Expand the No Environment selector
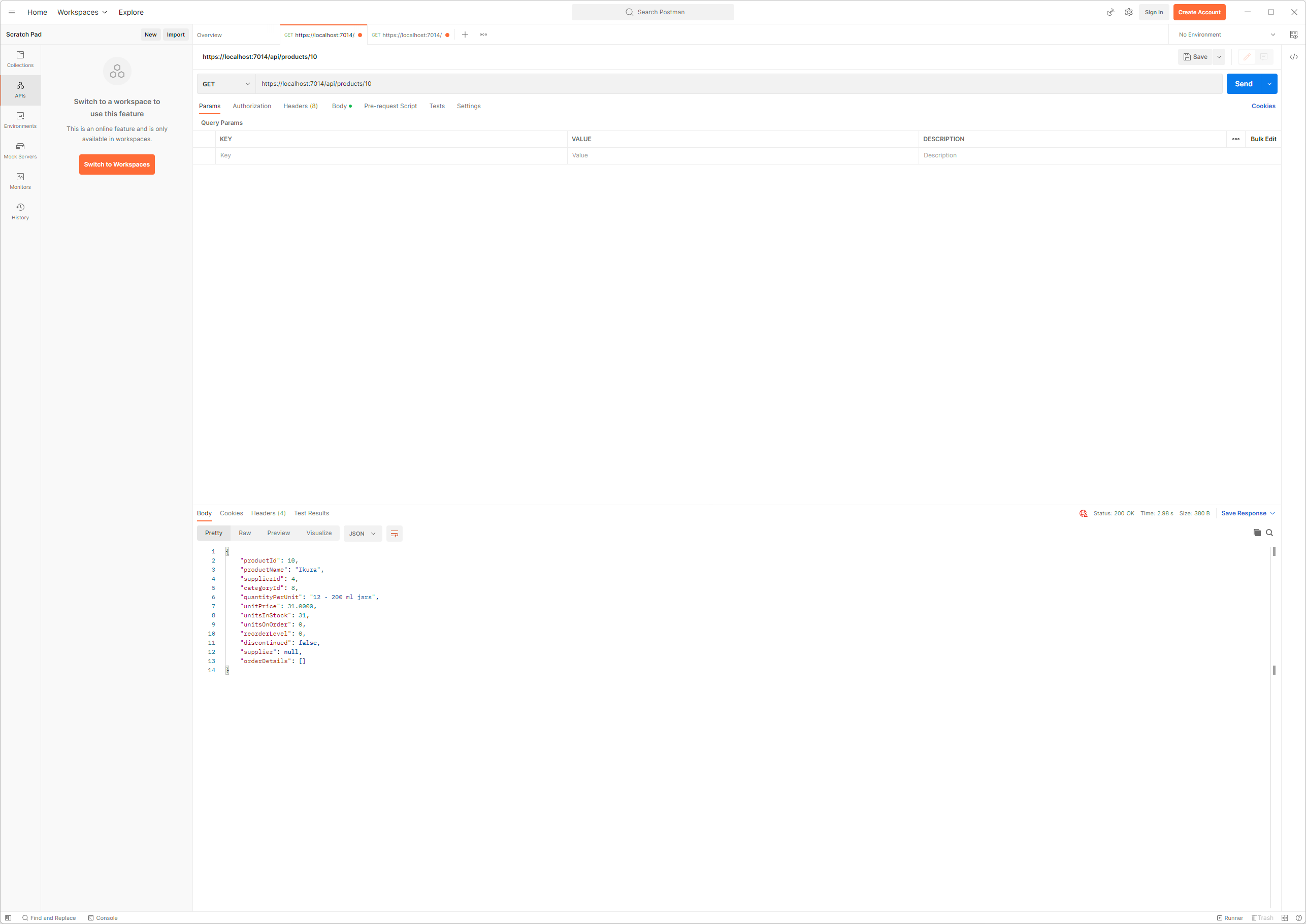The height and width of the screenshot is (924, 1306). 1226,35
